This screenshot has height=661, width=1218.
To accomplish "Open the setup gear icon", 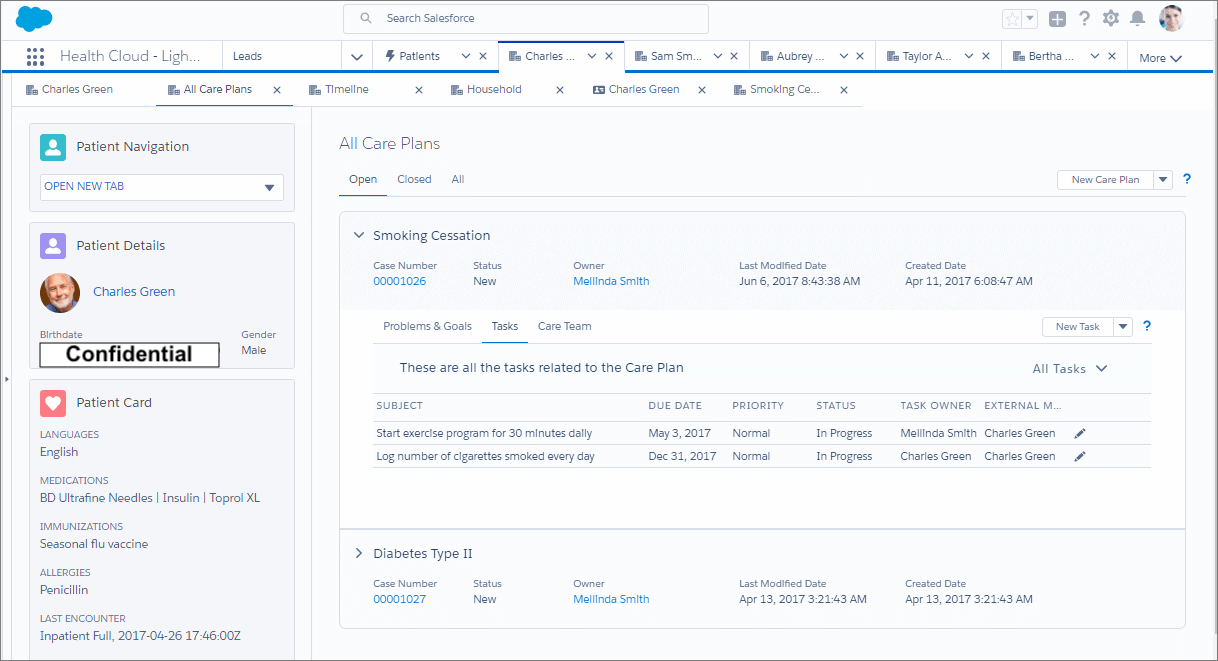I will [1110, 18].
